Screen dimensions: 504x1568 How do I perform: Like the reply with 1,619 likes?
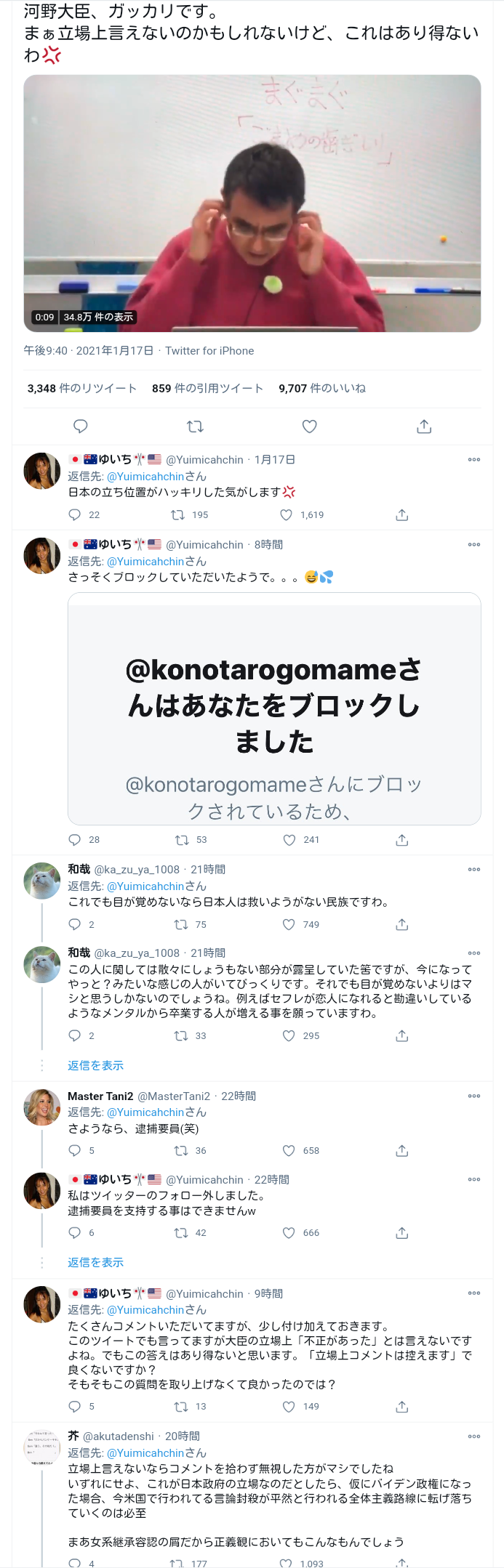(x=287, y=515)
